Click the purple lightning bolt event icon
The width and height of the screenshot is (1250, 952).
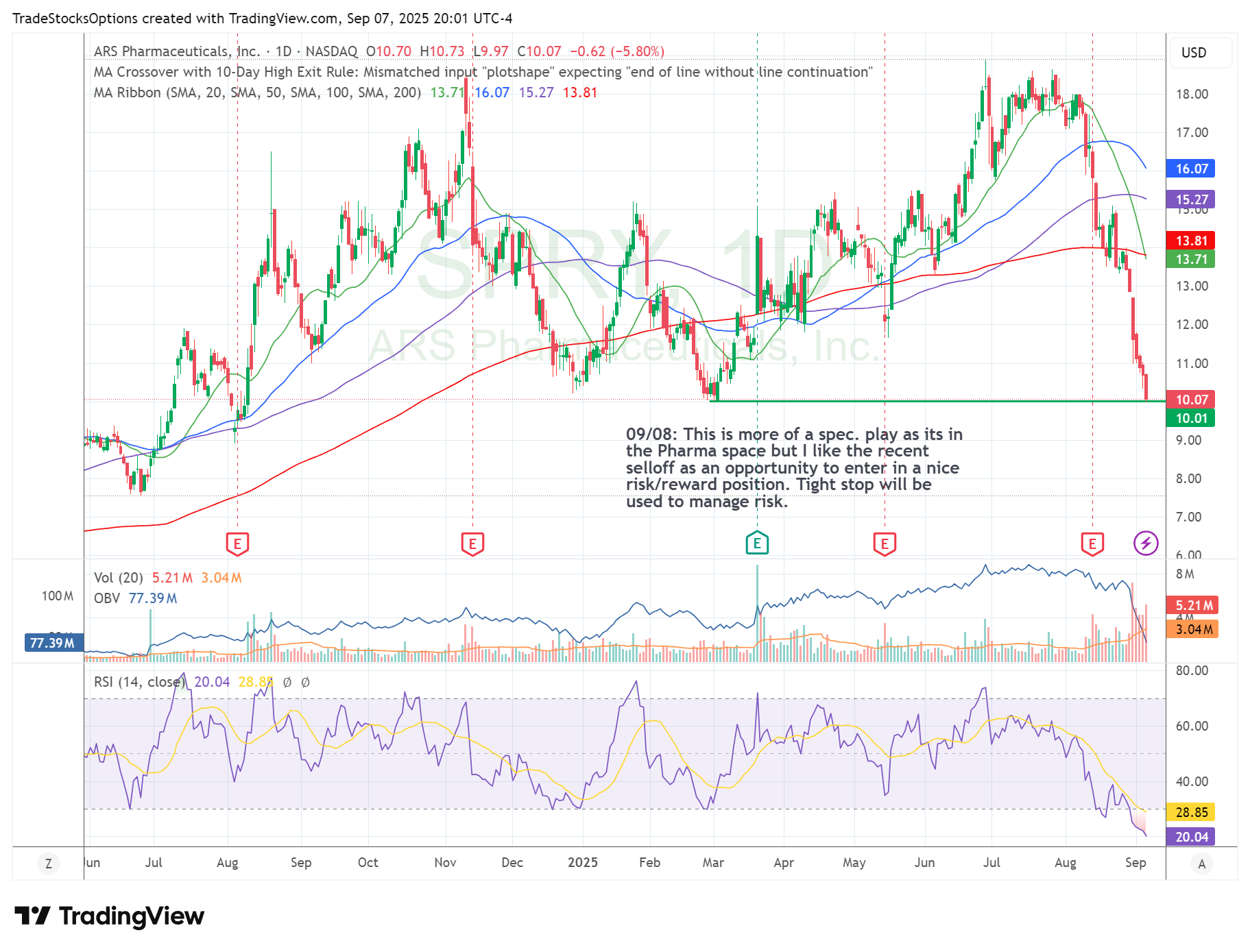(1146, 544)
